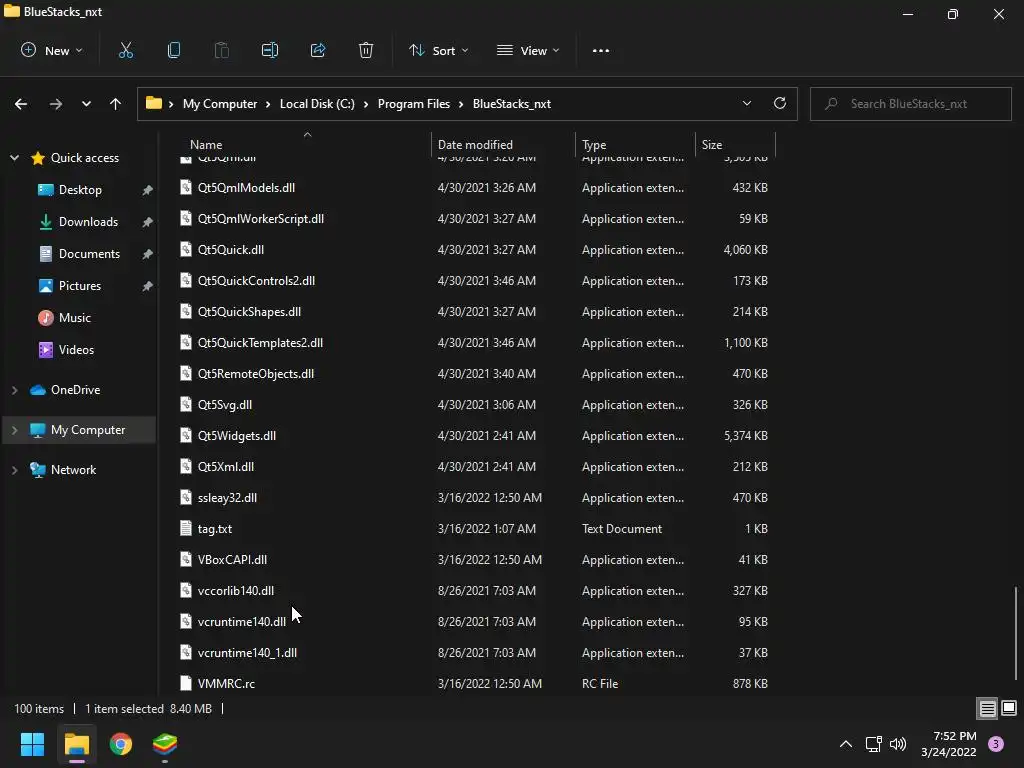Click the folder icon in address bar

(153, 103)
